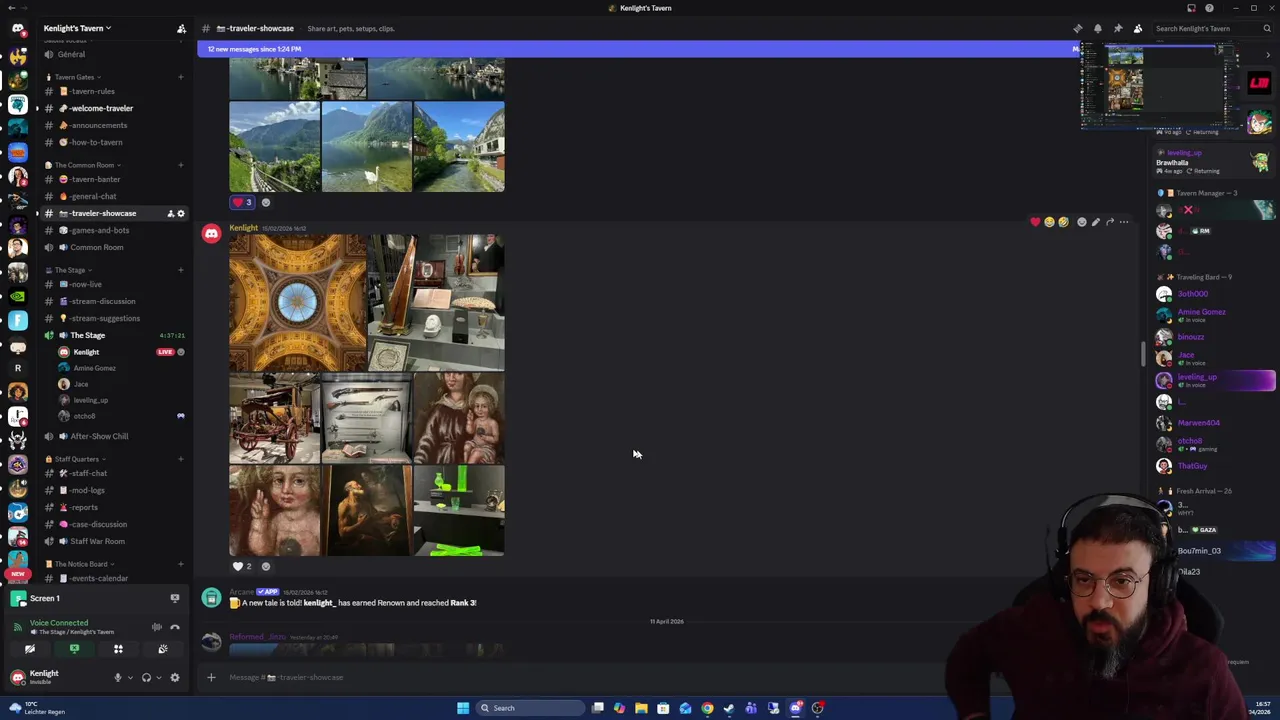Edit the hovered Kenlight message
Viewport: 1280px width, 720px height.
pyautogui.click(x=1095, y=222)
